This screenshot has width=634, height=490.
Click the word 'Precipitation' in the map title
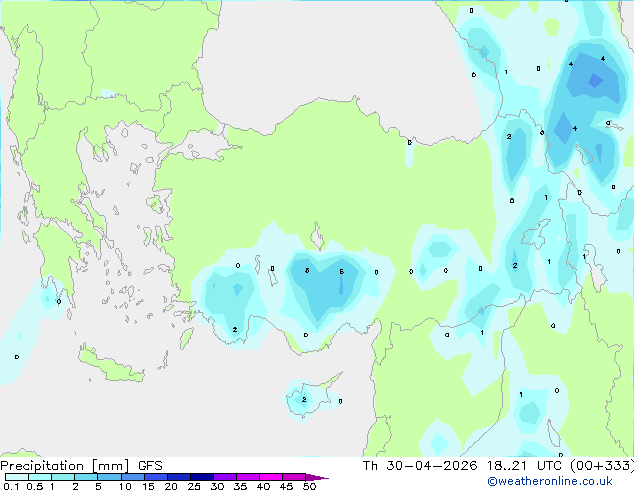click(x=42, y=466)
